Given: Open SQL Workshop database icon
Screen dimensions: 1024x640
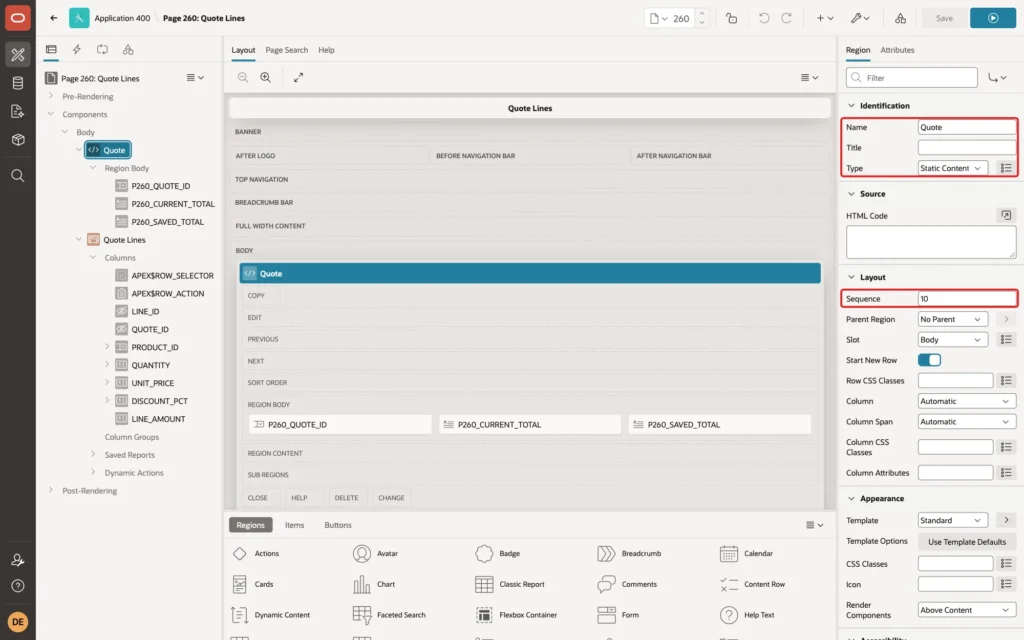Looking at the screenshot, I should click(x=18, y=83).
